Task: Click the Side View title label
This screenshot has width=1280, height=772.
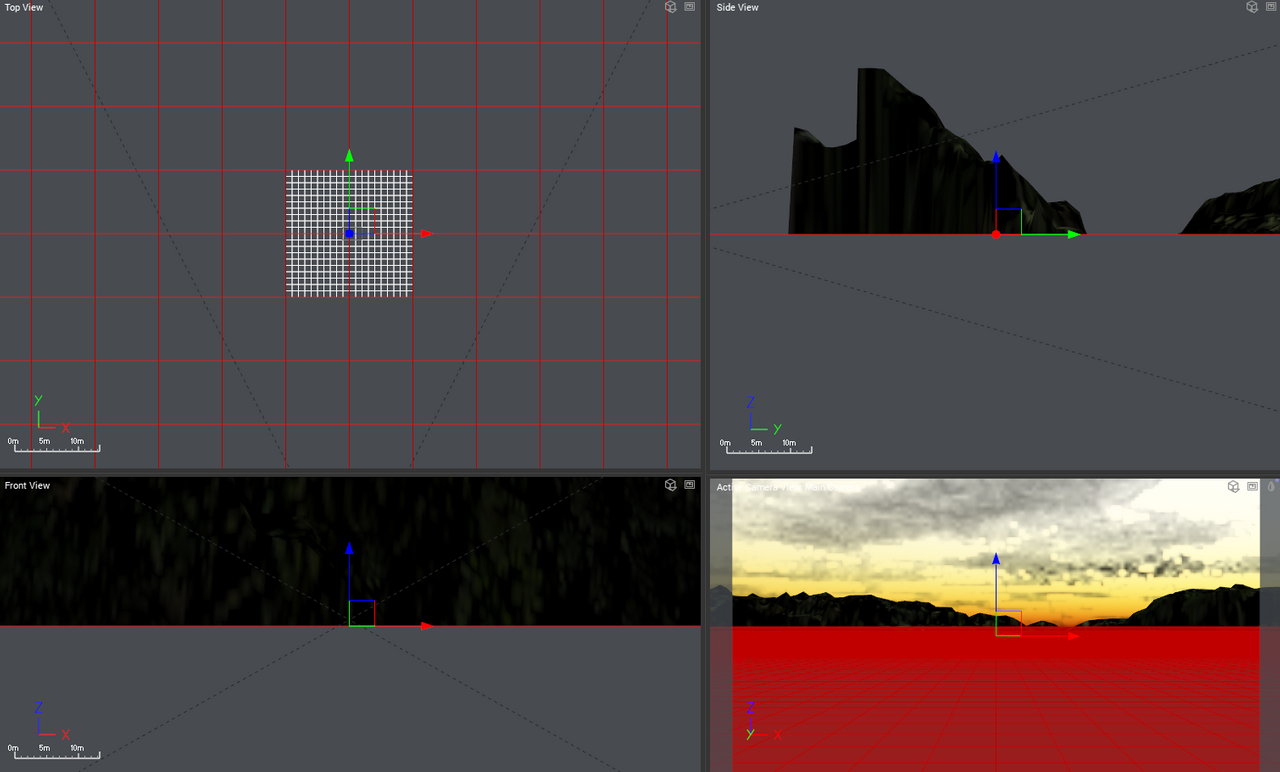Action: pyautogui.click(x=737, y=8)
